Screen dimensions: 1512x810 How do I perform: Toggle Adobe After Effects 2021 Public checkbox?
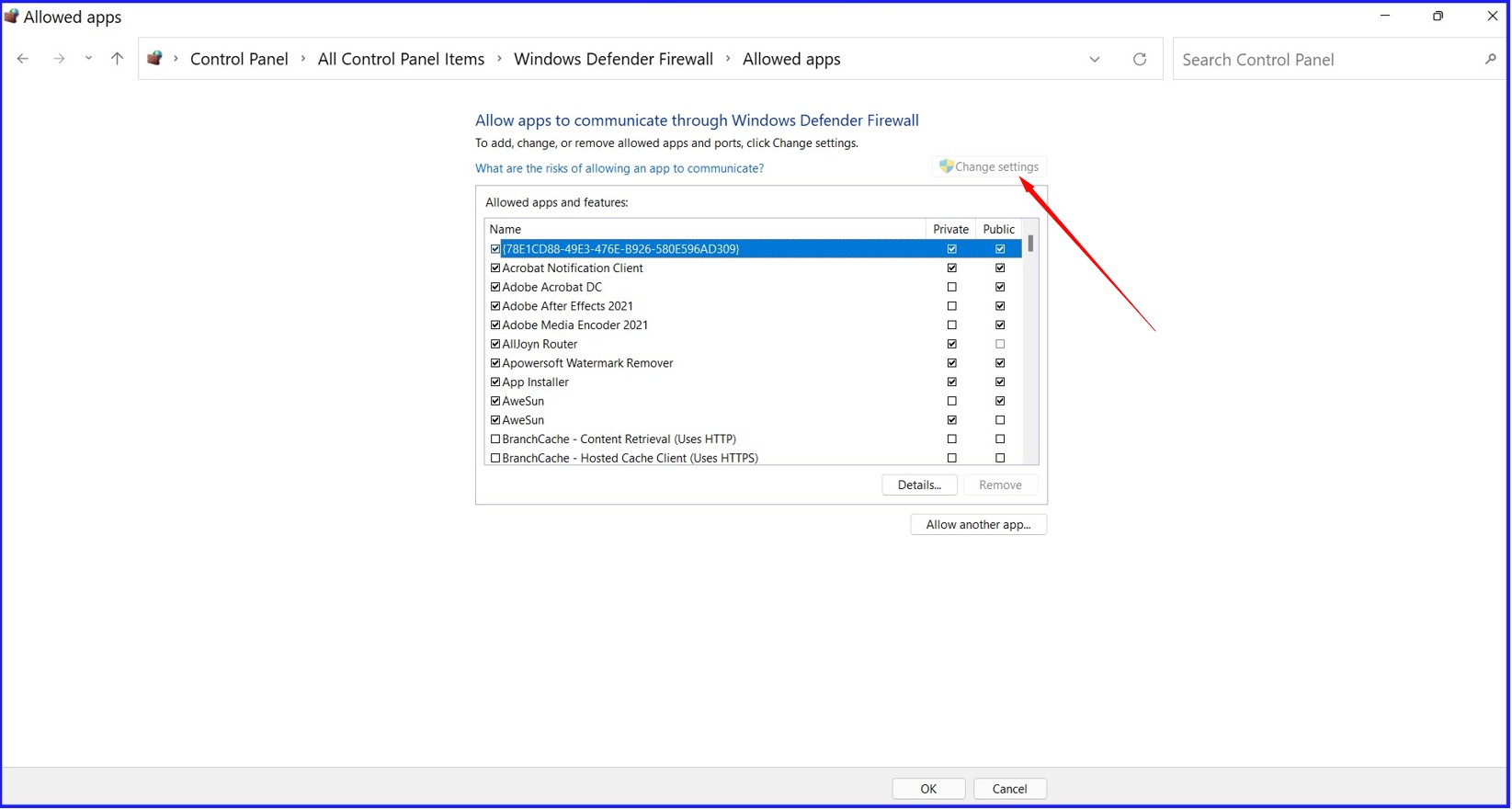[1000, 306]
